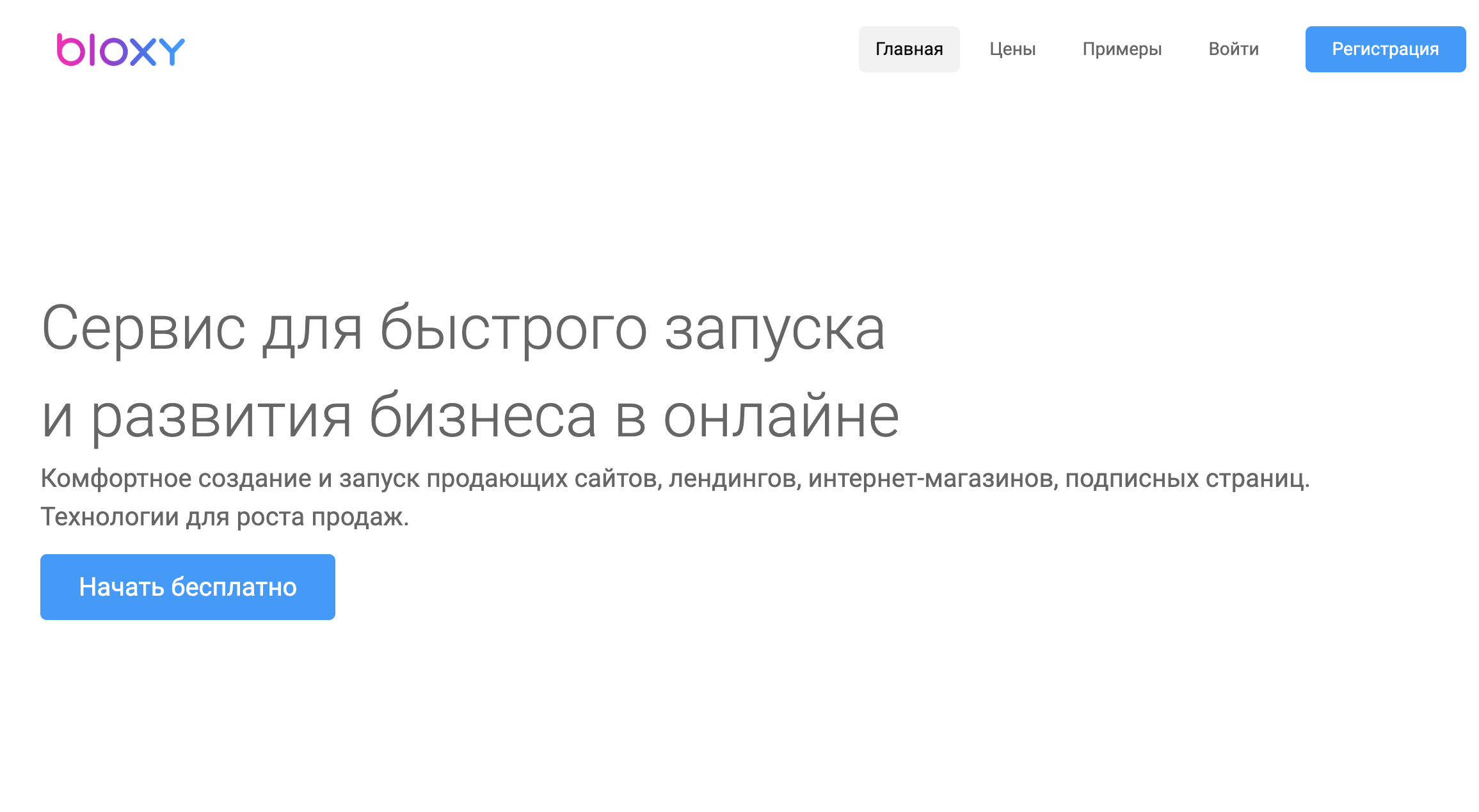The height and width of the screenshot is (812, 1479).
Task: Click the word 'развития' in the headline
Action: click(x=221, y=417)
